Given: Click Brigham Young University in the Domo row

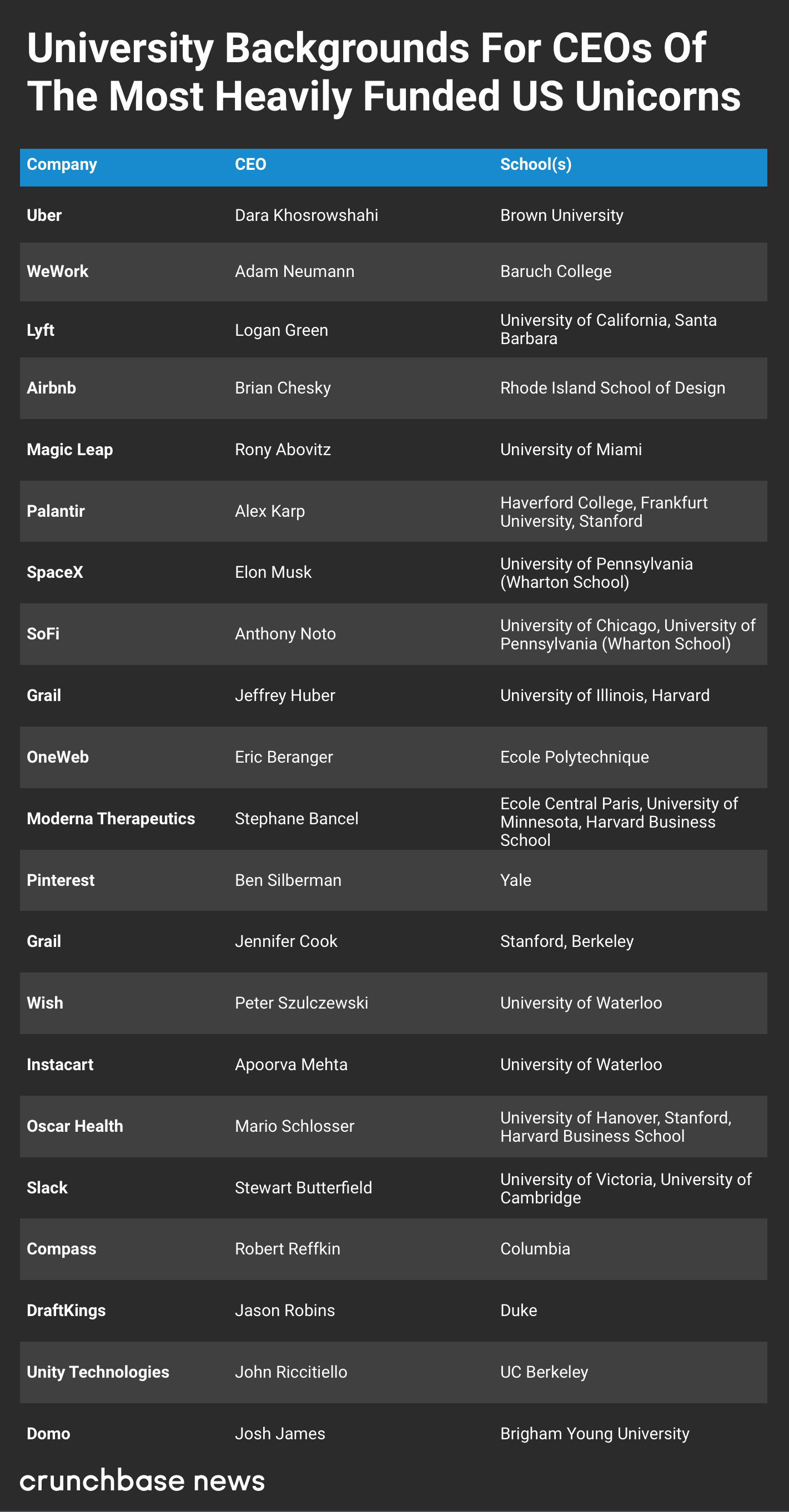Looking at the screenshot, I should [595, 1434].
